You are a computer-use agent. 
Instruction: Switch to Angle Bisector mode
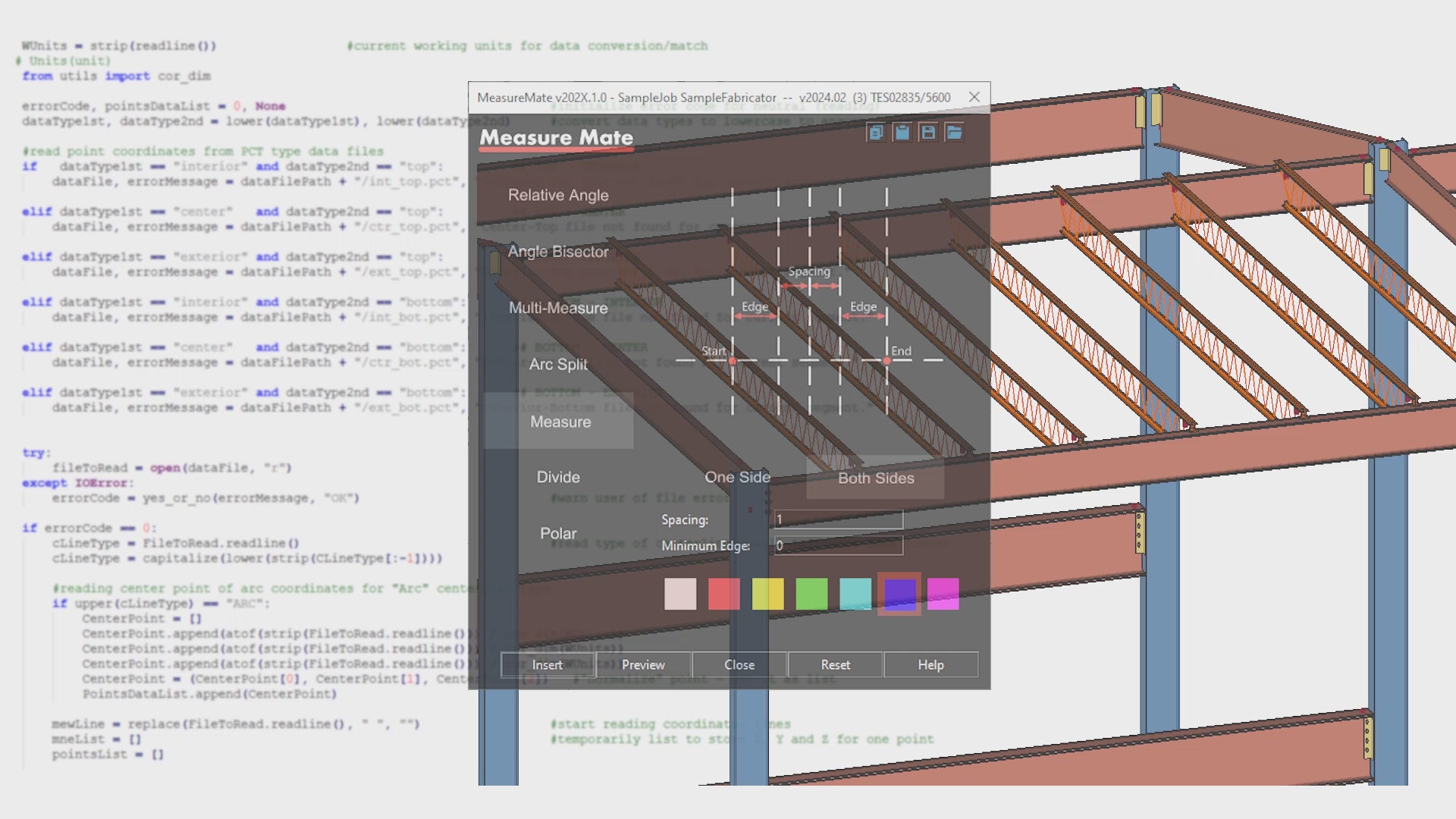pyautogui.click(x=558, y=252)
